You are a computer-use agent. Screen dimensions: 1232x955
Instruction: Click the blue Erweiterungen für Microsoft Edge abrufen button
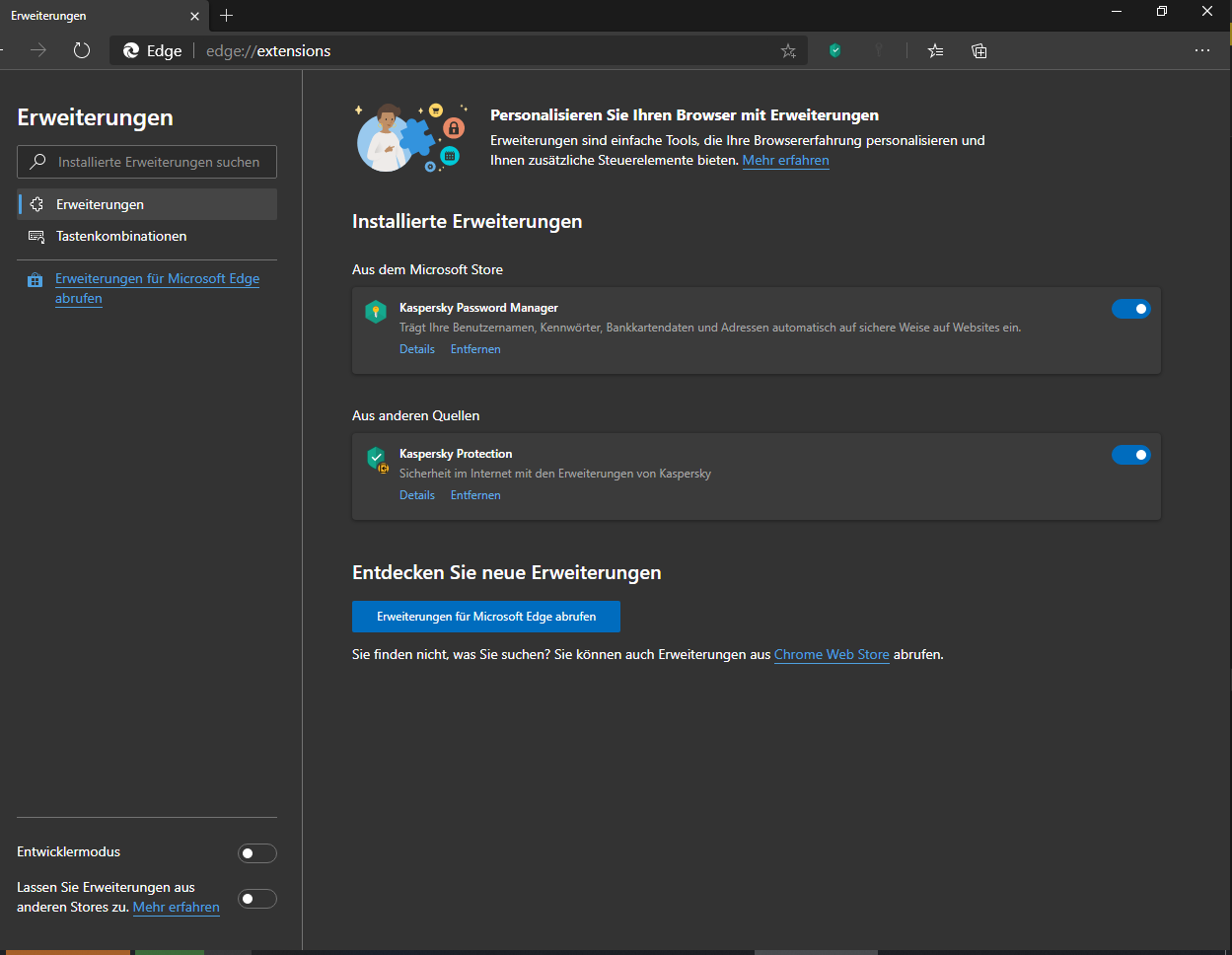coord(486,617)
